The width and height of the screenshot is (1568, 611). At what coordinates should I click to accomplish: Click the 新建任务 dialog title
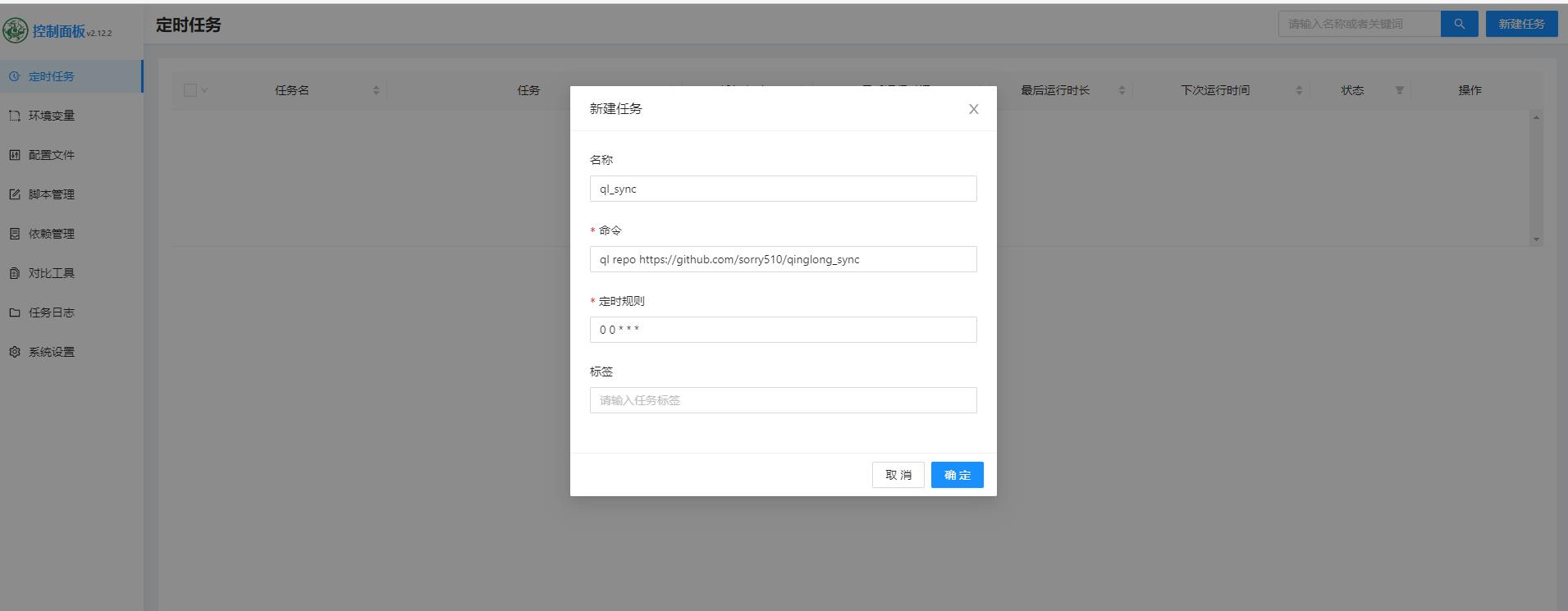[x=615, y=108]
